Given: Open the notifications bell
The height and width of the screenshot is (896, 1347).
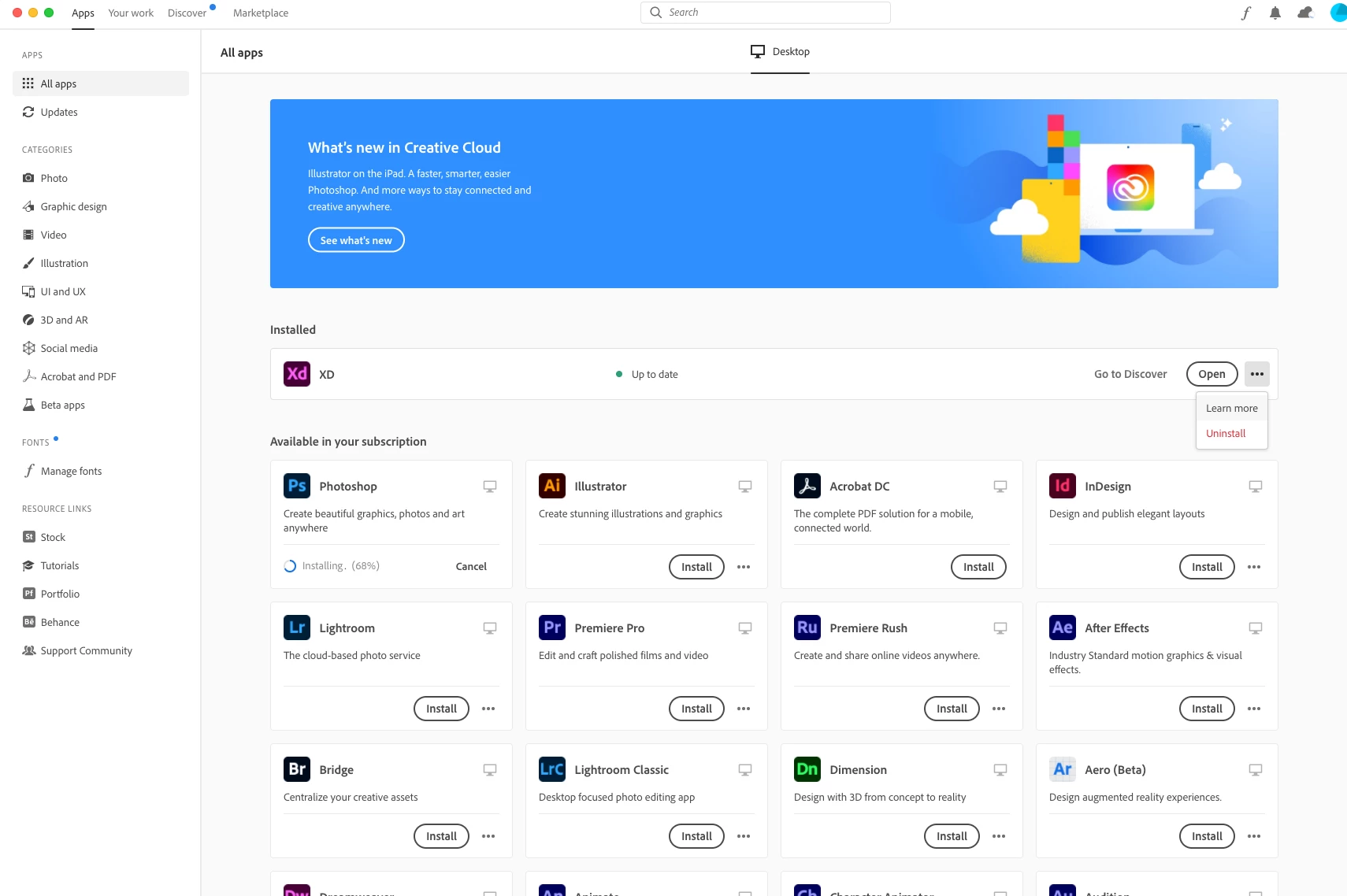Looking at the screenshot, I should (1275, 13).
